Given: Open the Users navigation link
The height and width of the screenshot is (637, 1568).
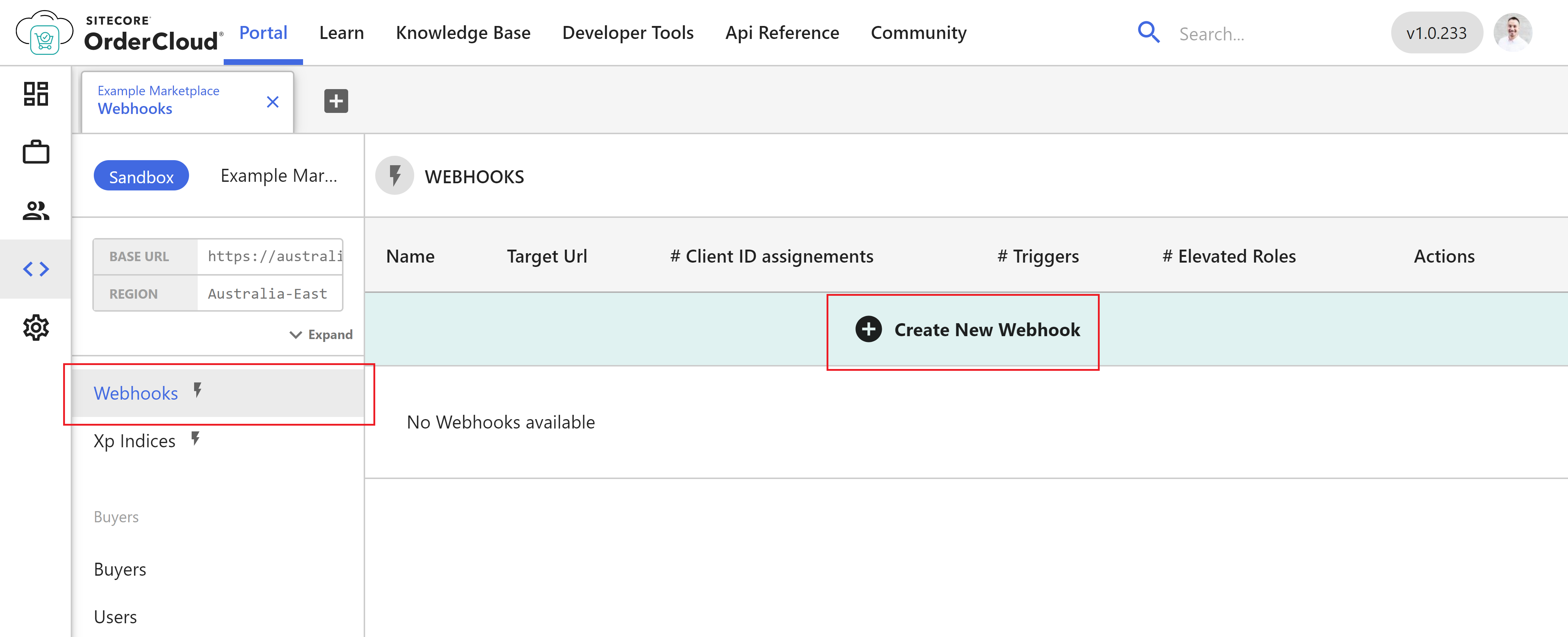Looking at the screenshot, I should [115, 617].
